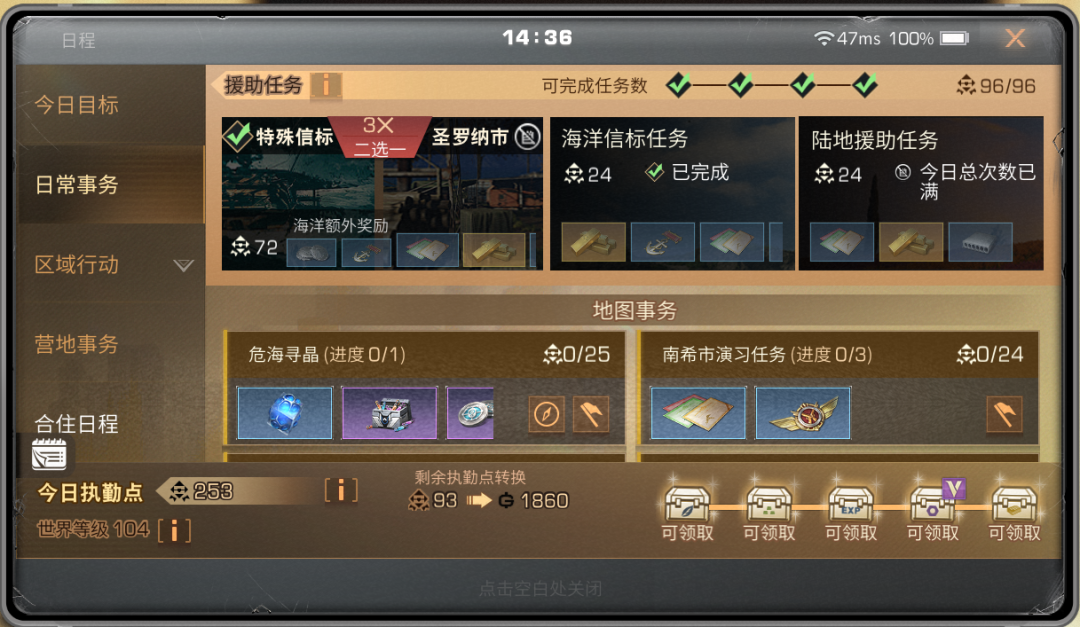Screen dimensions: 1080x627
Task: Open the 海洋信标任务 card
Action: [672, 193]
